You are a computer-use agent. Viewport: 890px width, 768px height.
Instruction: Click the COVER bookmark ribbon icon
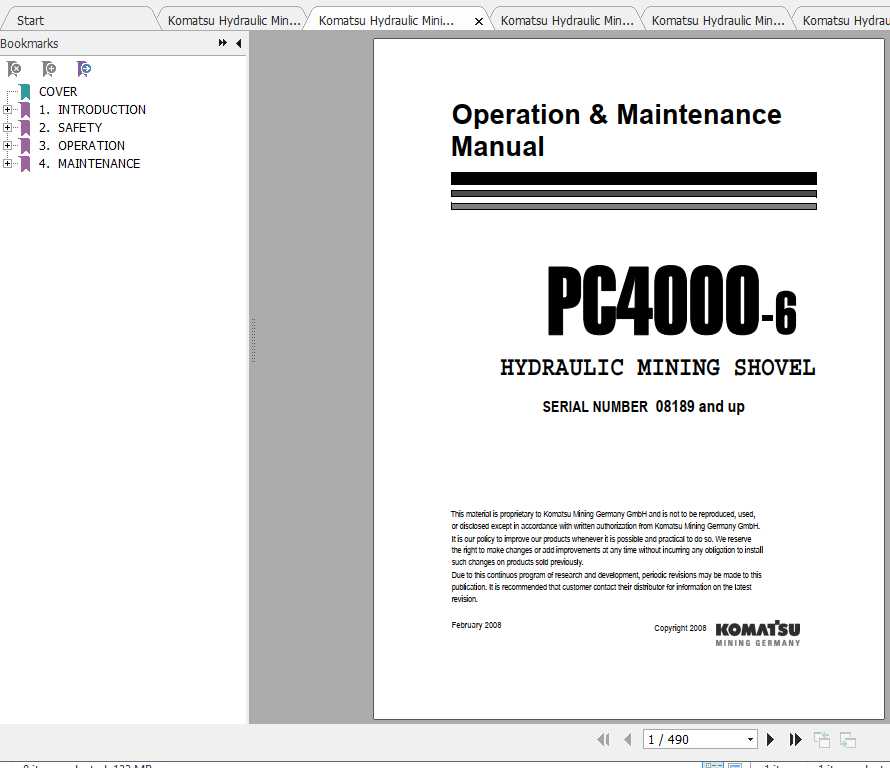25,92
